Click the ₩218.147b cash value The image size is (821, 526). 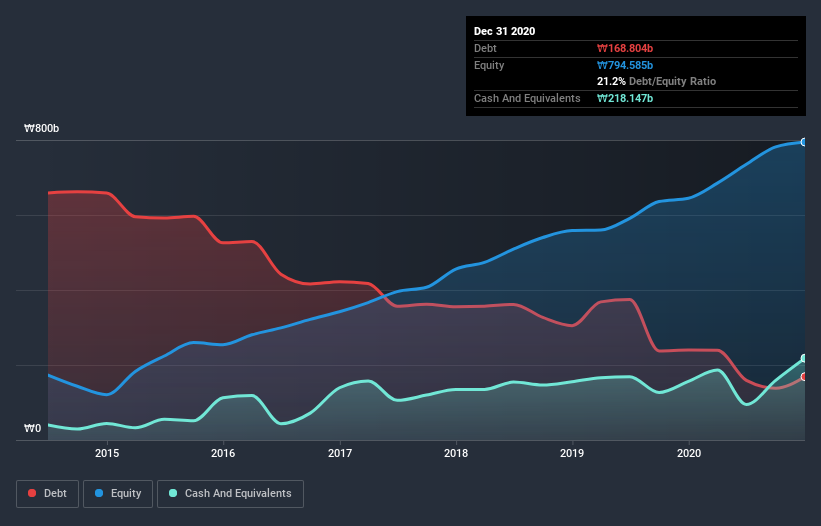coord(625,98)
